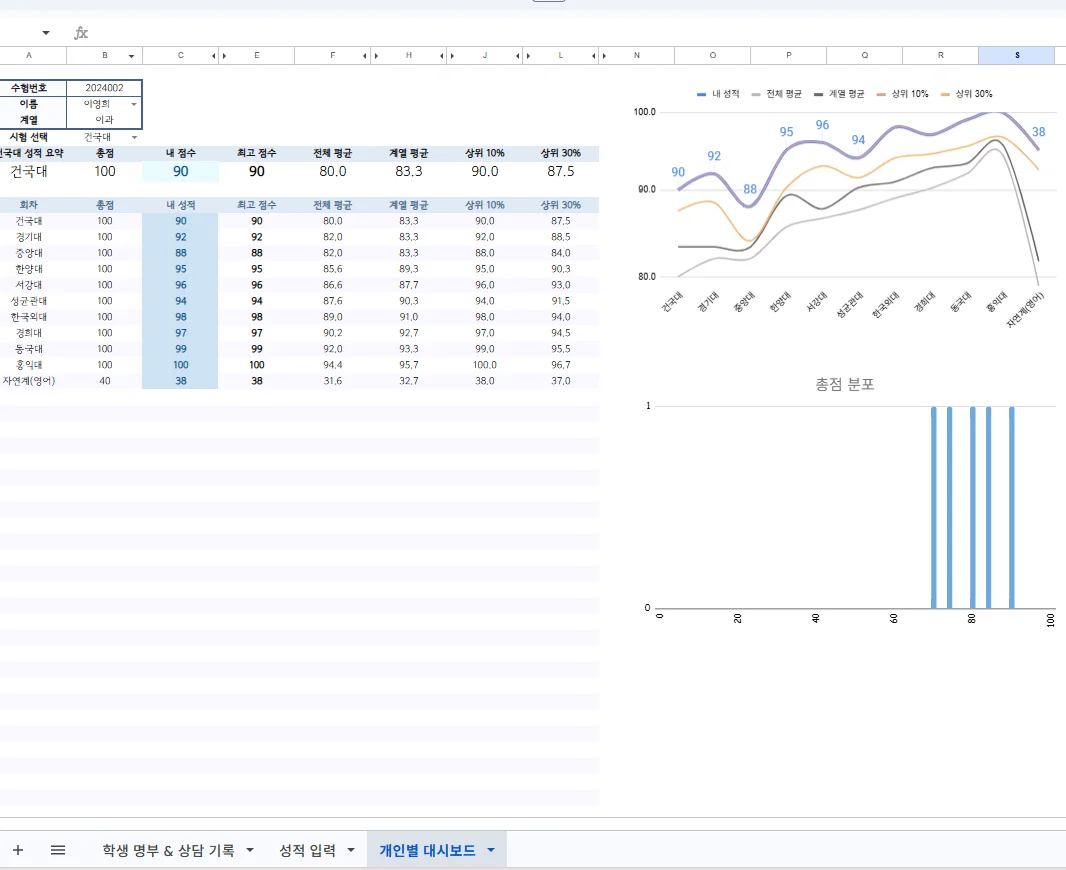The height and width of the screenshot is (870, 1066).
Task: Open 개인별 대시보드 tab menu arrow
Action: 491,850
